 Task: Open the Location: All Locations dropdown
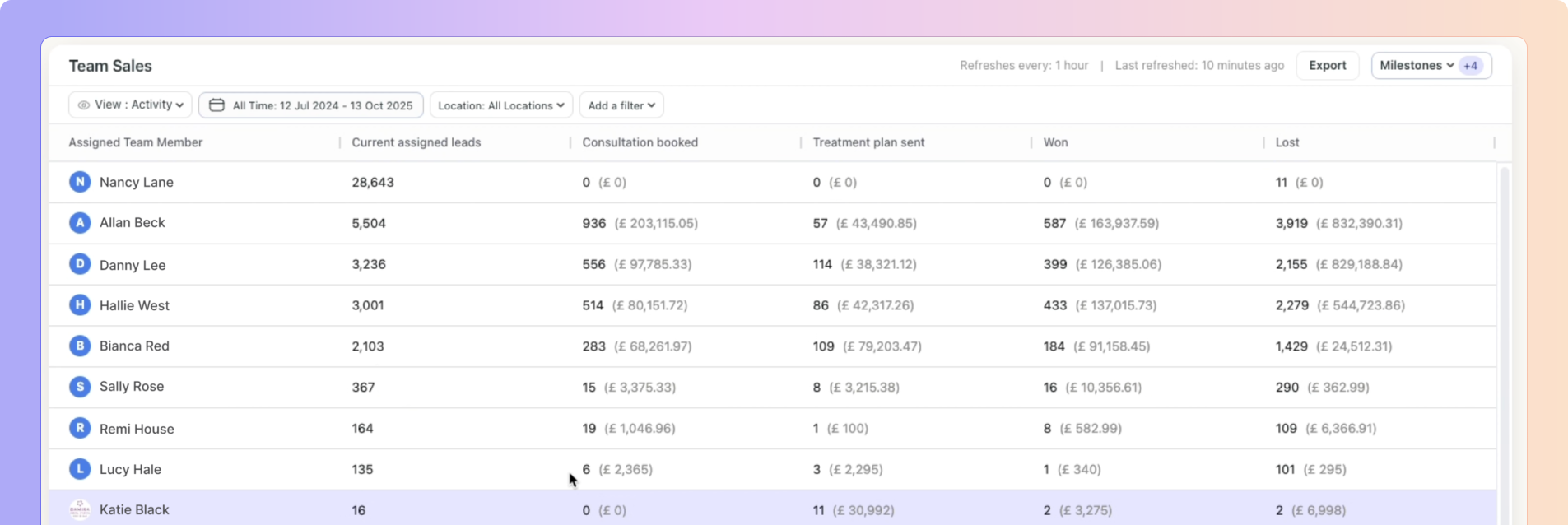(500, 105)
